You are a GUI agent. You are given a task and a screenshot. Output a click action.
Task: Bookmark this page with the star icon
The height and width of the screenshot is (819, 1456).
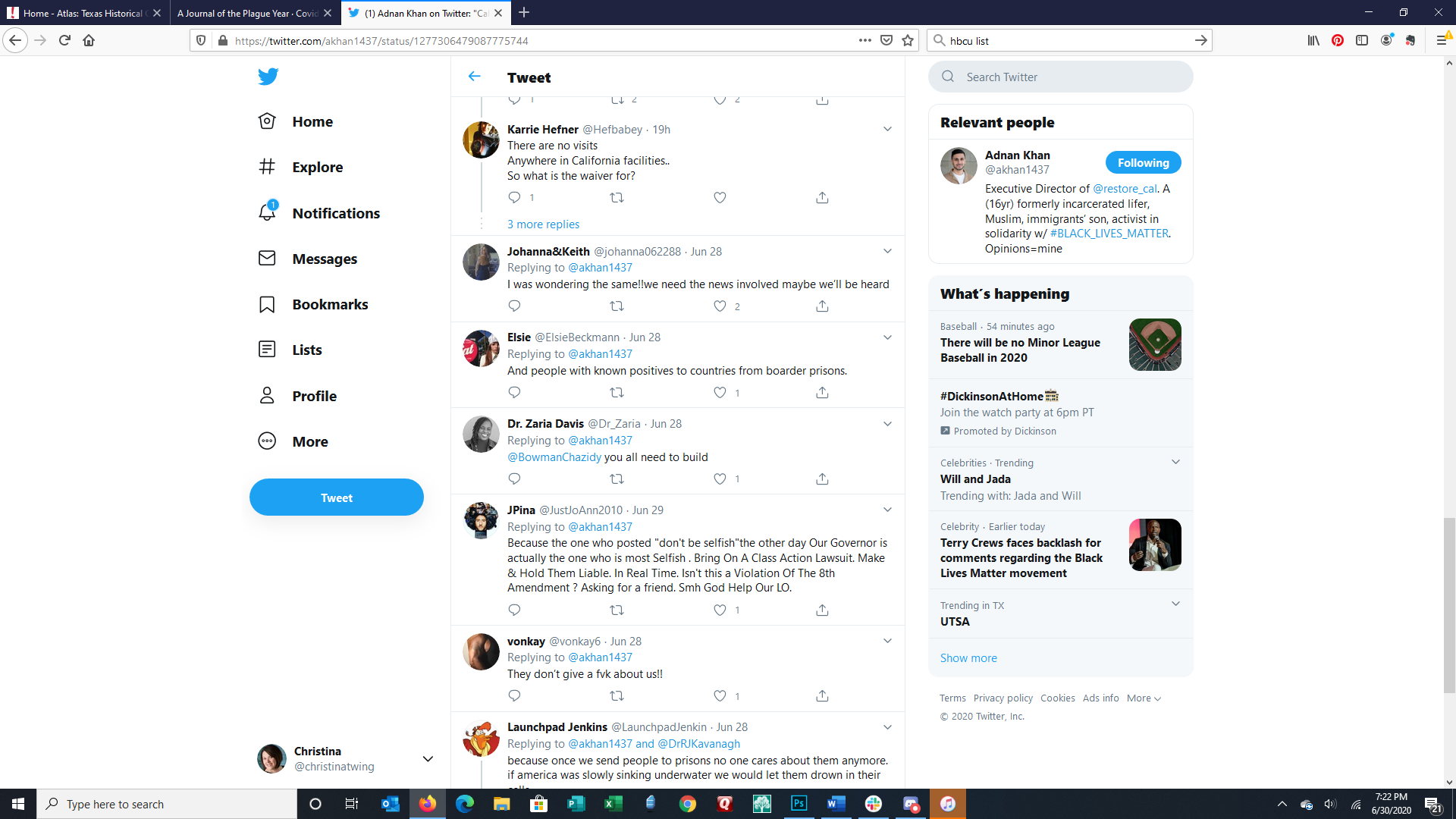[908, 40]
